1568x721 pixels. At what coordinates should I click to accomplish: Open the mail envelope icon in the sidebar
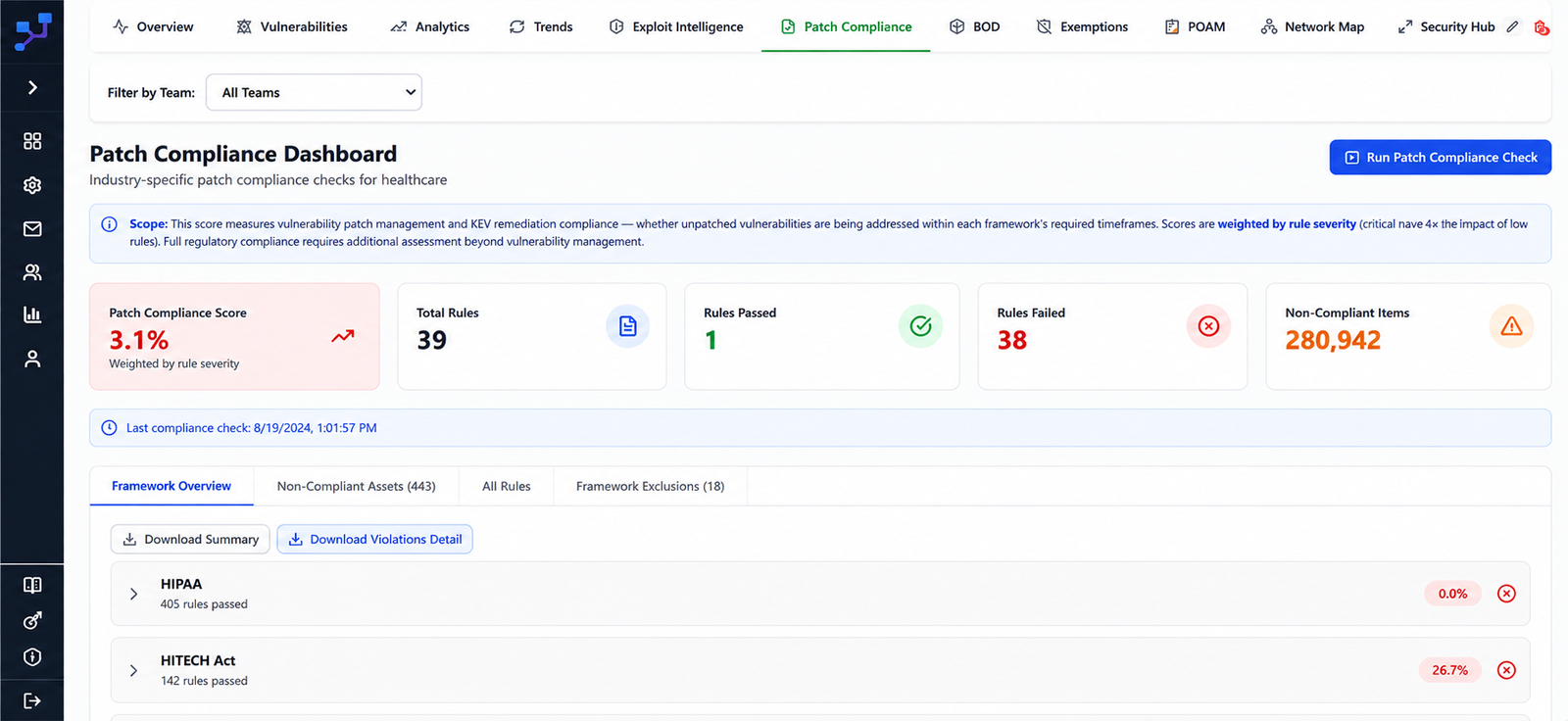click(32, 229)
